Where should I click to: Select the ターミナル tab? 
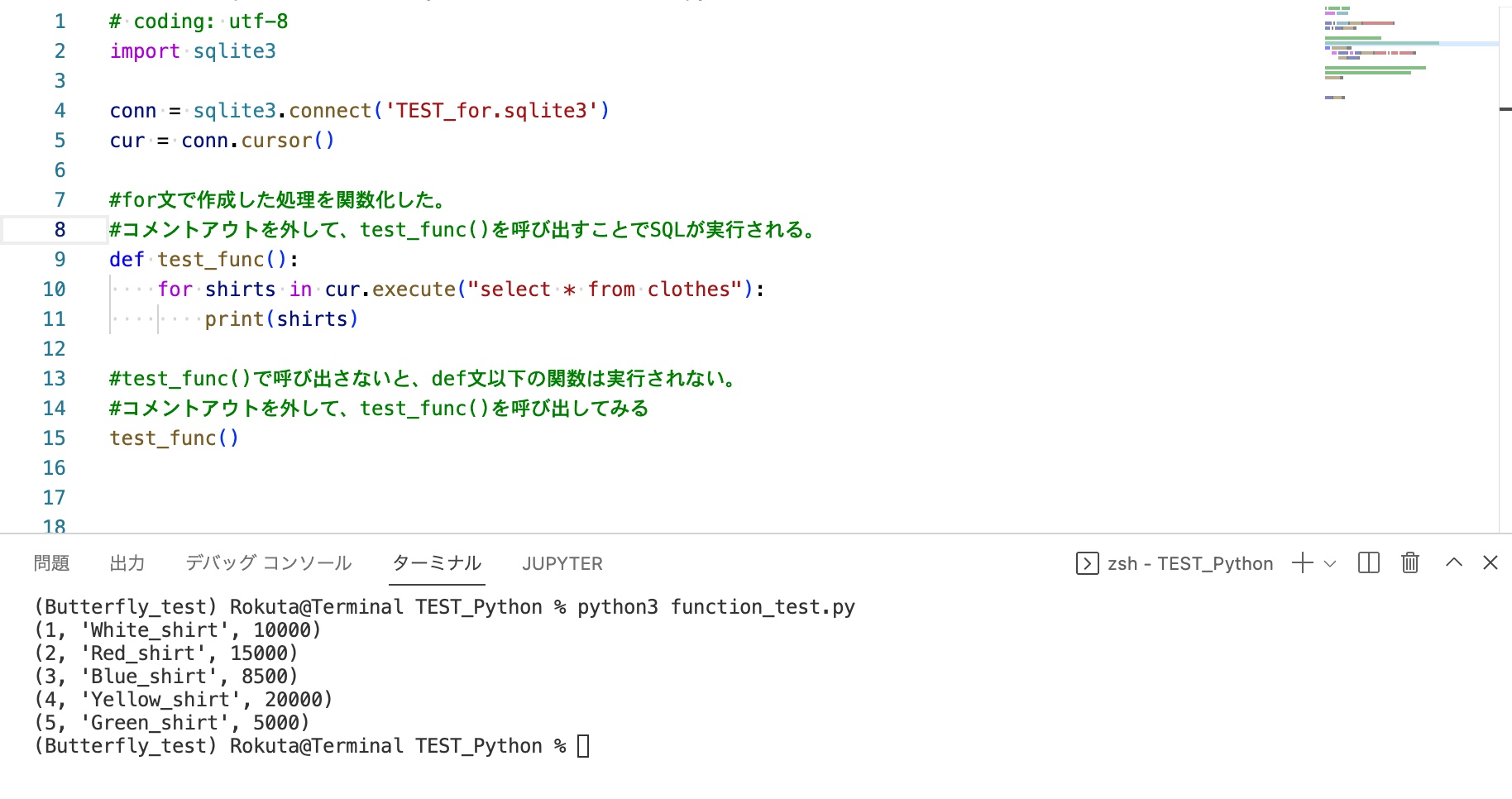tap(437, 563)
